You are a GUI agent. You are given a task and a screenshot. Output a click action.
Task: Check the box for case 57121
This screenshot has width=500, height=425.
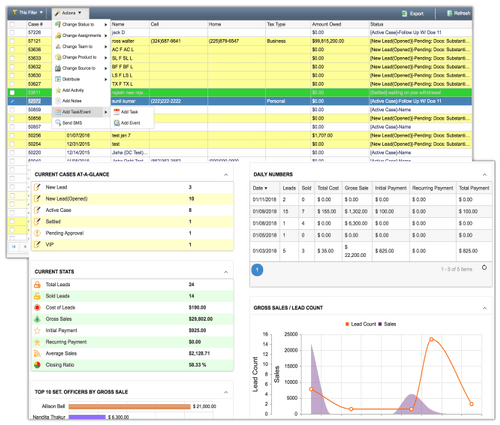tap(12, 41)
